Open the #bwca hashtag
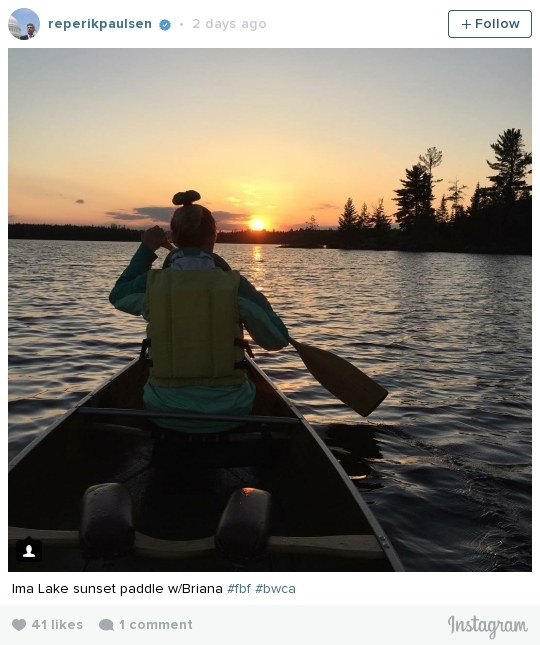 click(275, 589)
